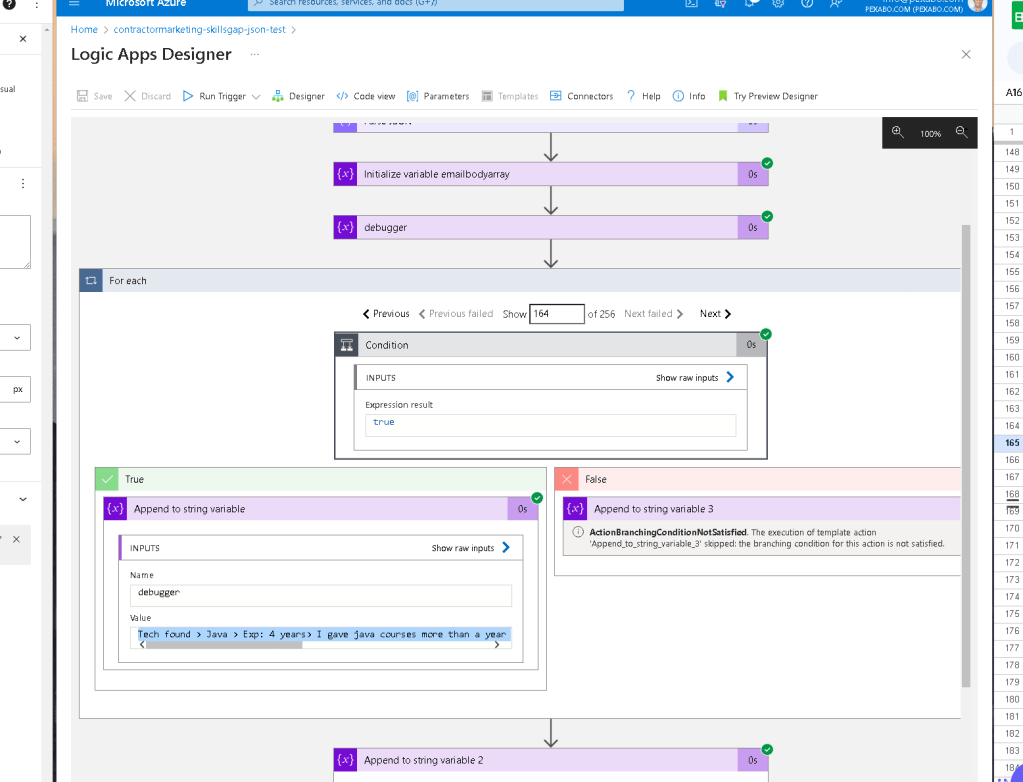Click the Value field horizontal scrollbar
The height and width of the screenshot is (782, 1023).
point(224,645)
